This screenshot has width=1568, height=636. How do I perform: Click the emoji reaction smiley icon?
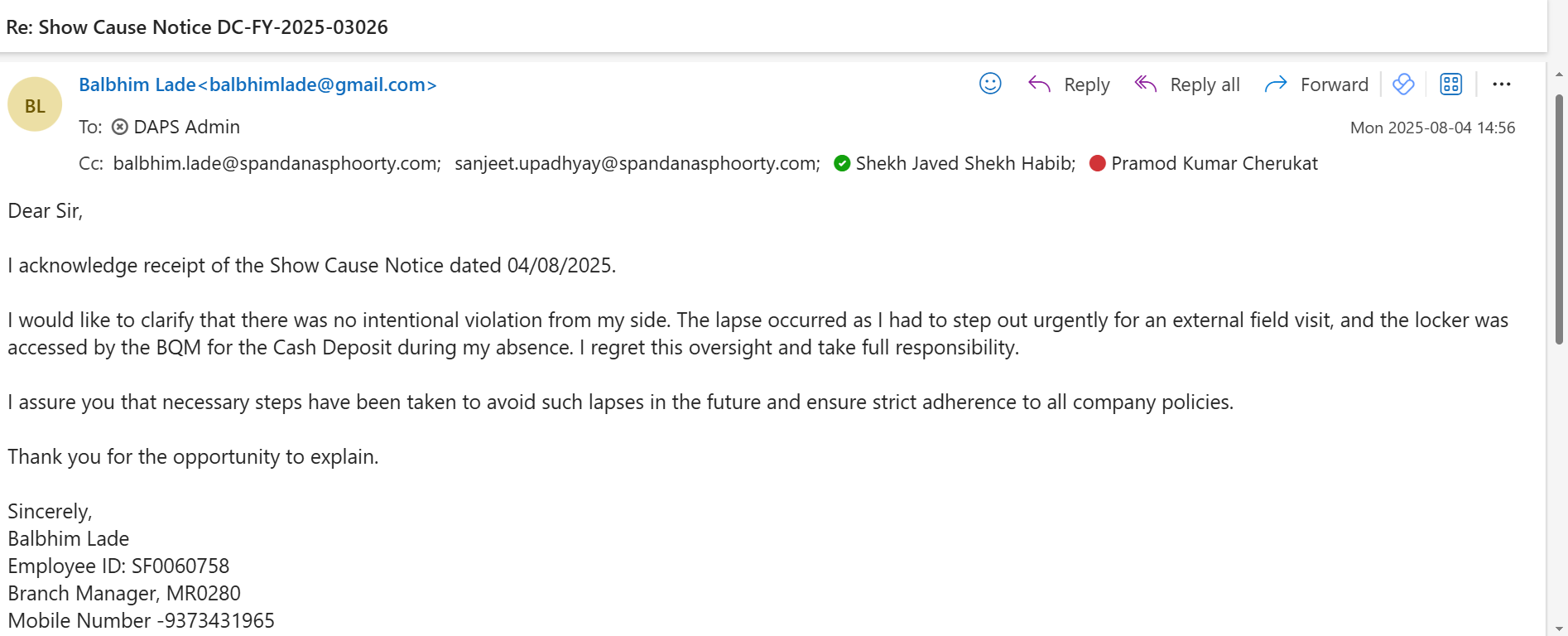[x=990, y=84]
